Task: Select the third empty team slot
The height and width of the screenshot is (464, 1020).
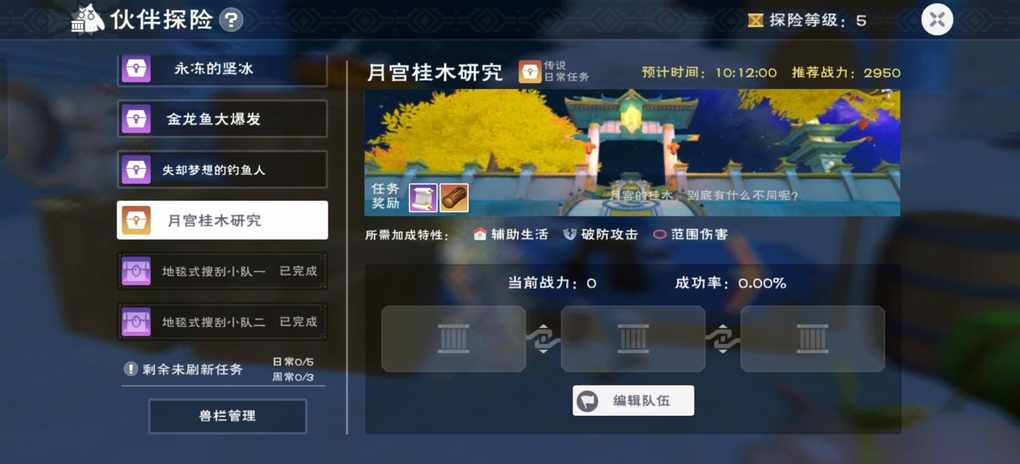Action: tap(812, 339)
